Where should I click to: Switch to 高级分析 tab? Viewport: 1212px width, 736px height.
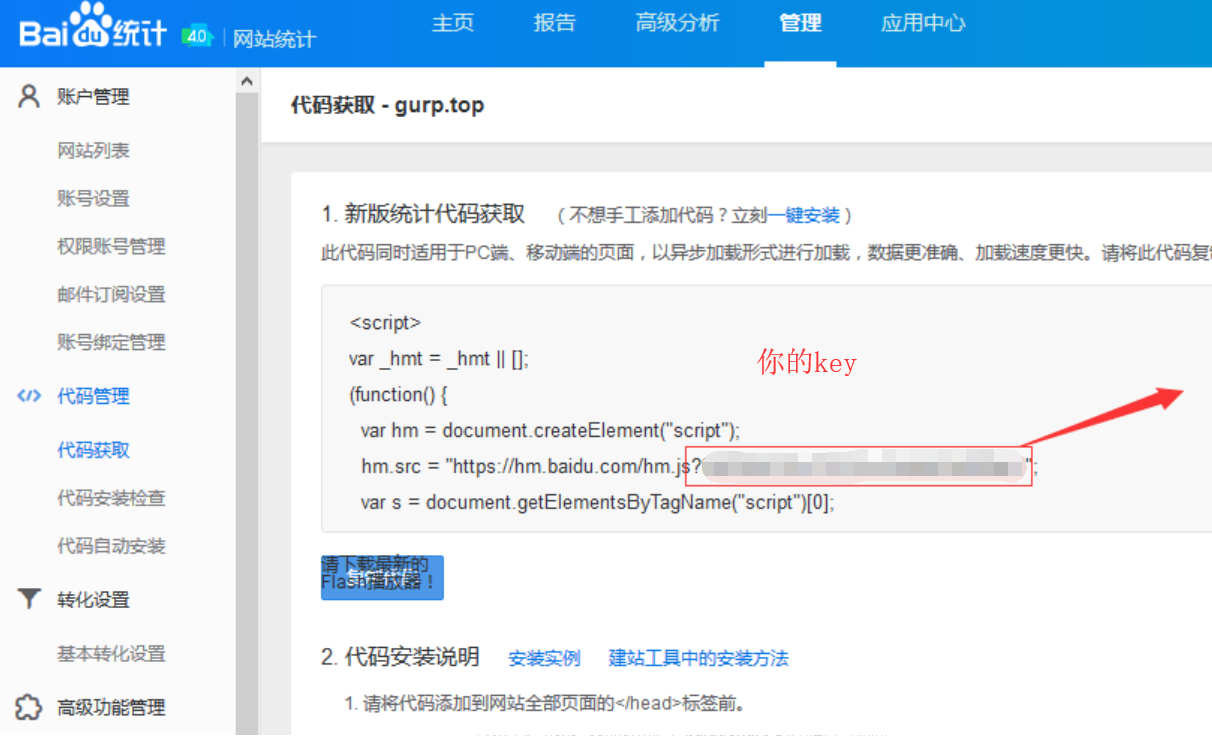(677, 23)
